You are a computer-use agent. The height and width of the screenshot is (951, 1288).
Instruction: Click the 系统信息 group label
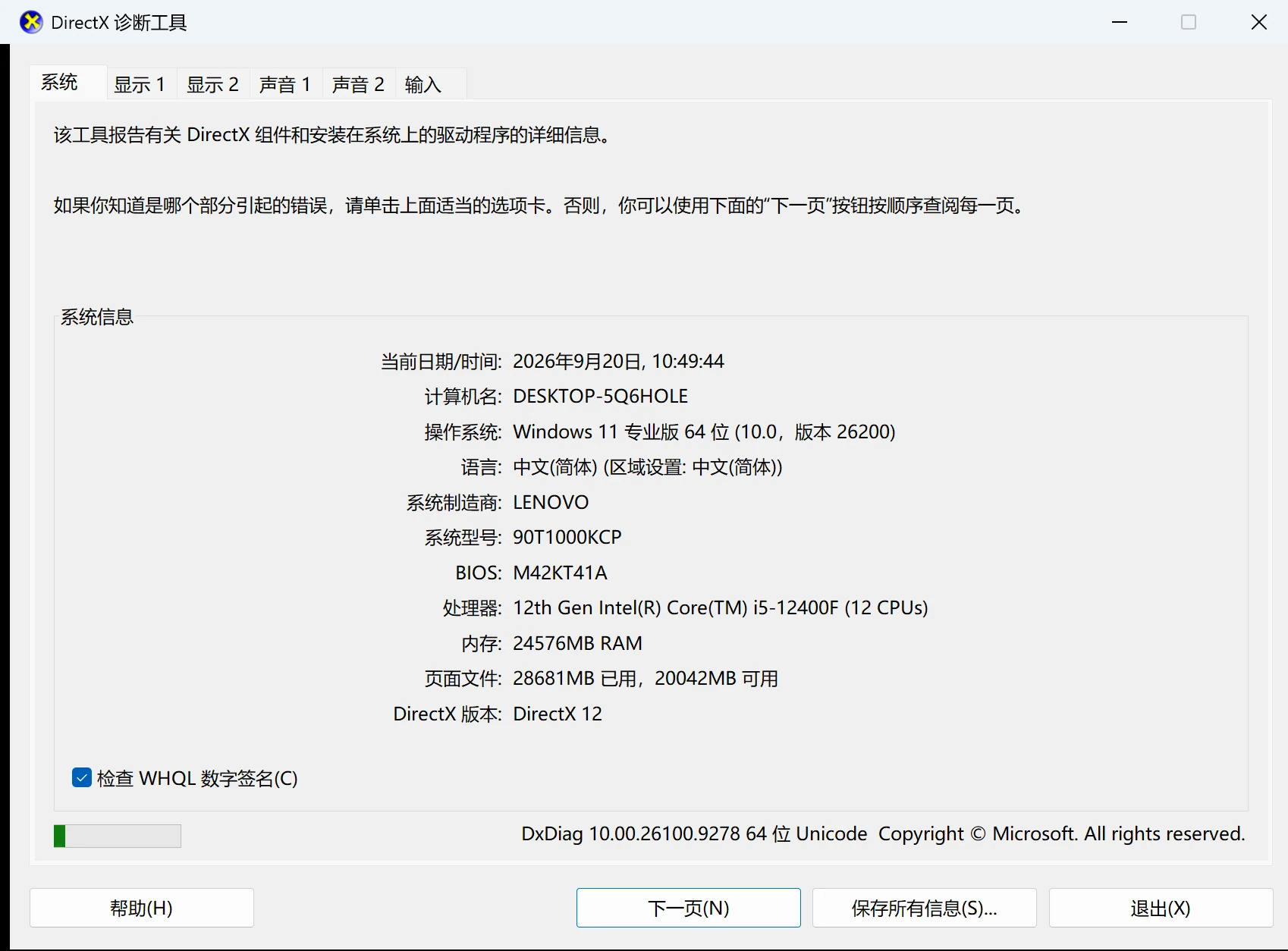pyautogui.click(x=97, y=317)
